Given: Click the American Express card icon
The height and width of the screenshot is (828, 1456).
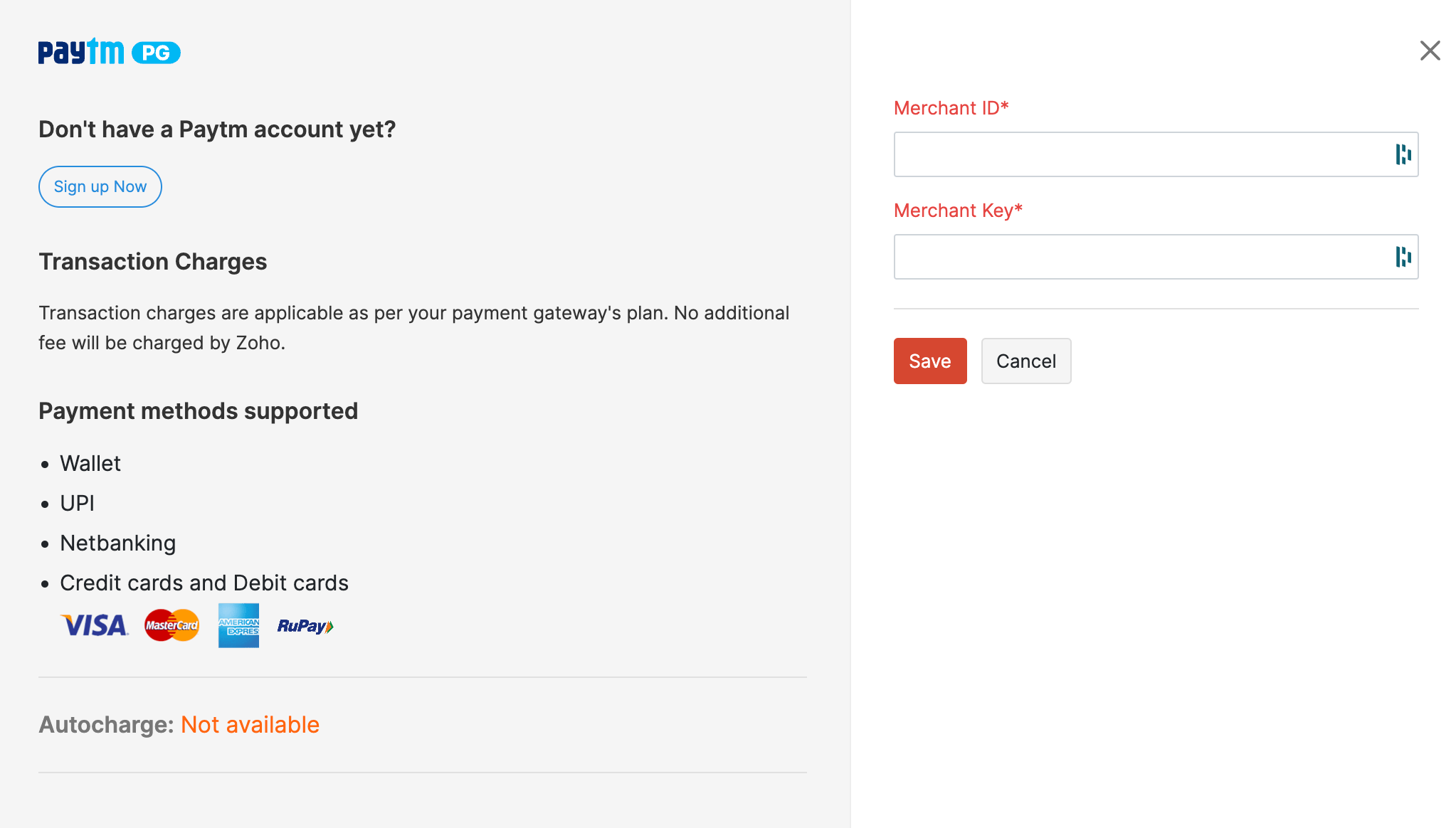Looking at the screenshot, I should pyautogui.click(x=238, y=625).
